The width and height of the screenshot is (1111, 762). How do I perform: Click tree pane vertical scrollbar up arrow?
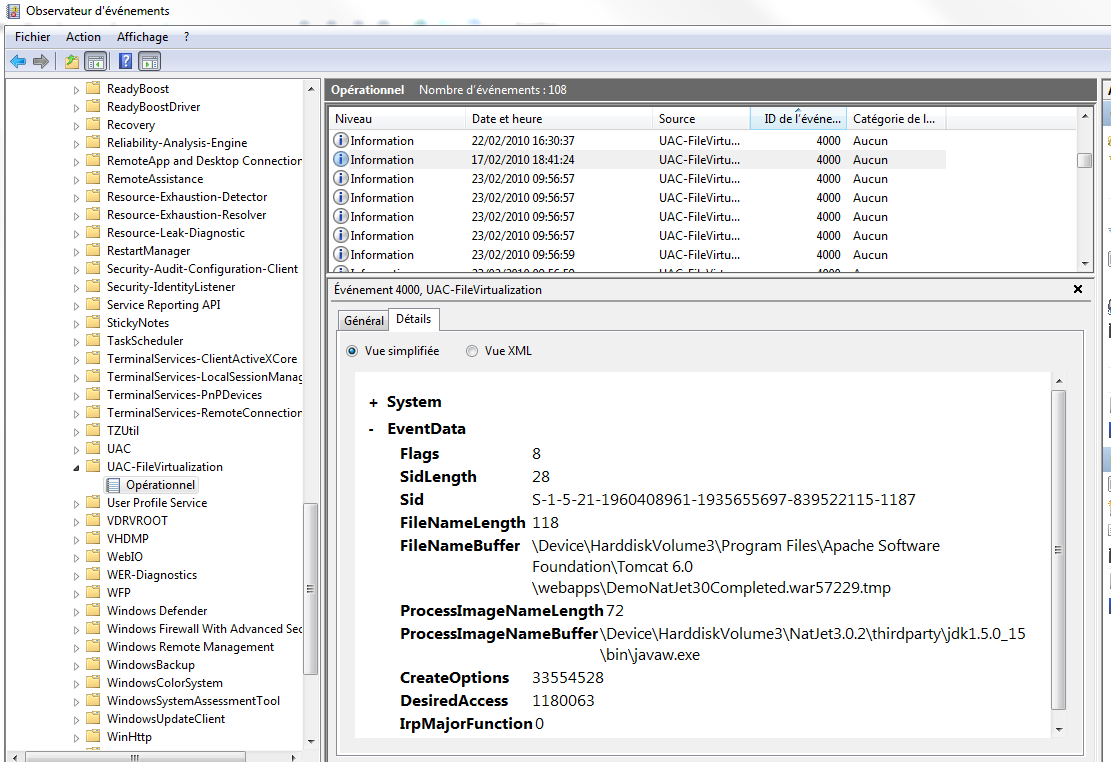point(310,89)
